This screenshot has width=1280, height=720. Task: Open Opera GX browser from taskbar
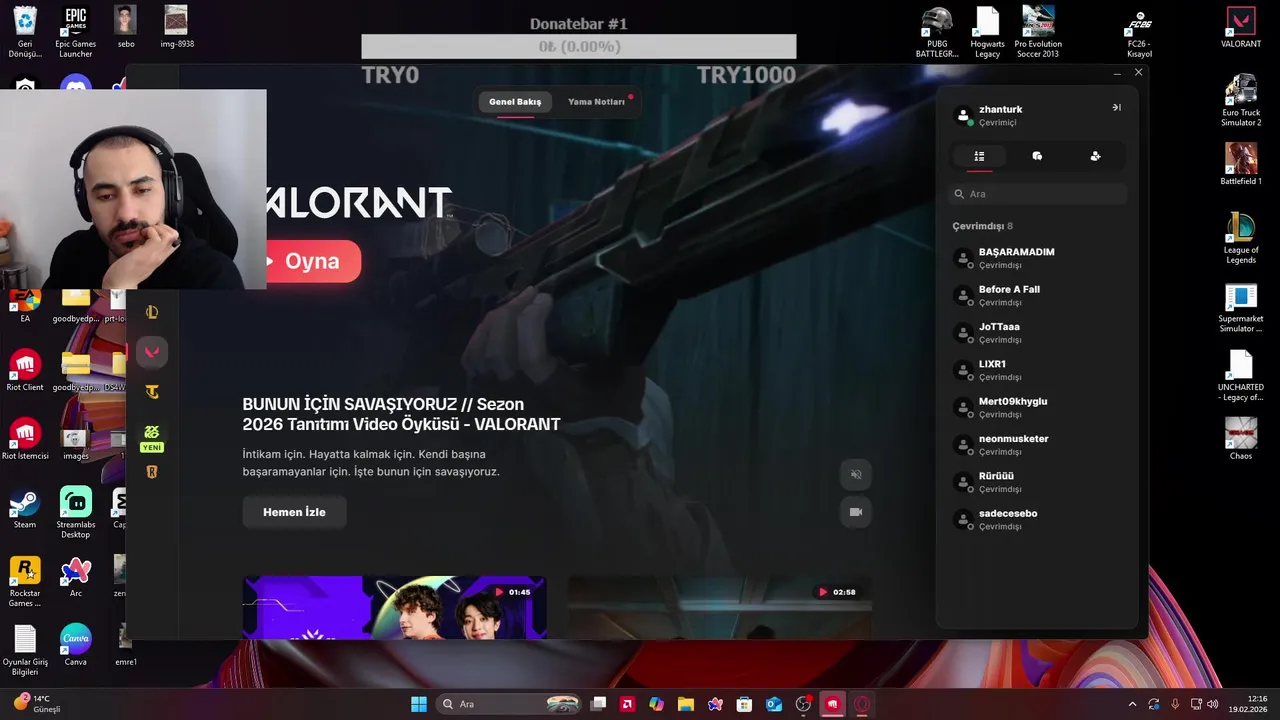pos(862,704)
